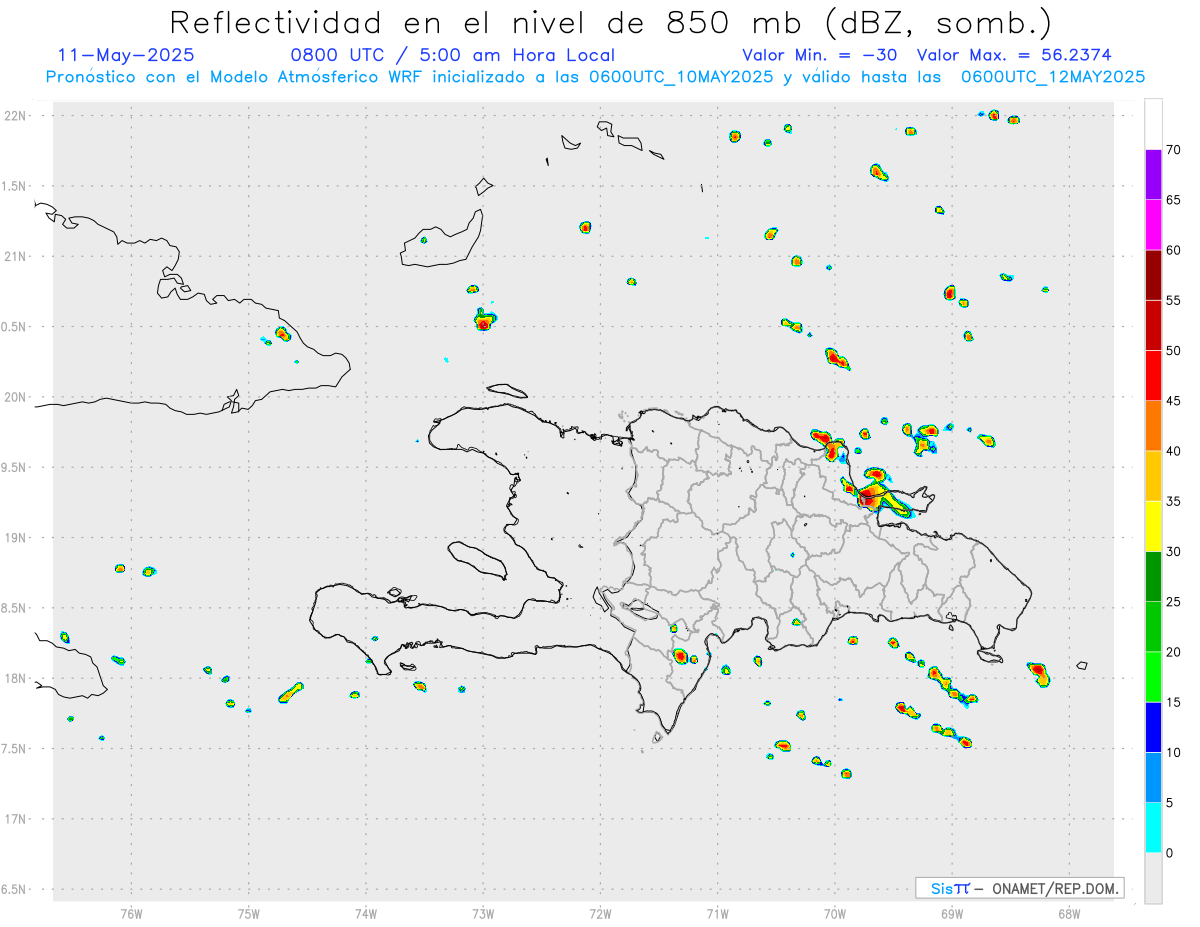Click the '71W' longitude label
Screen dimensions: 1200x927
[717, 913]
